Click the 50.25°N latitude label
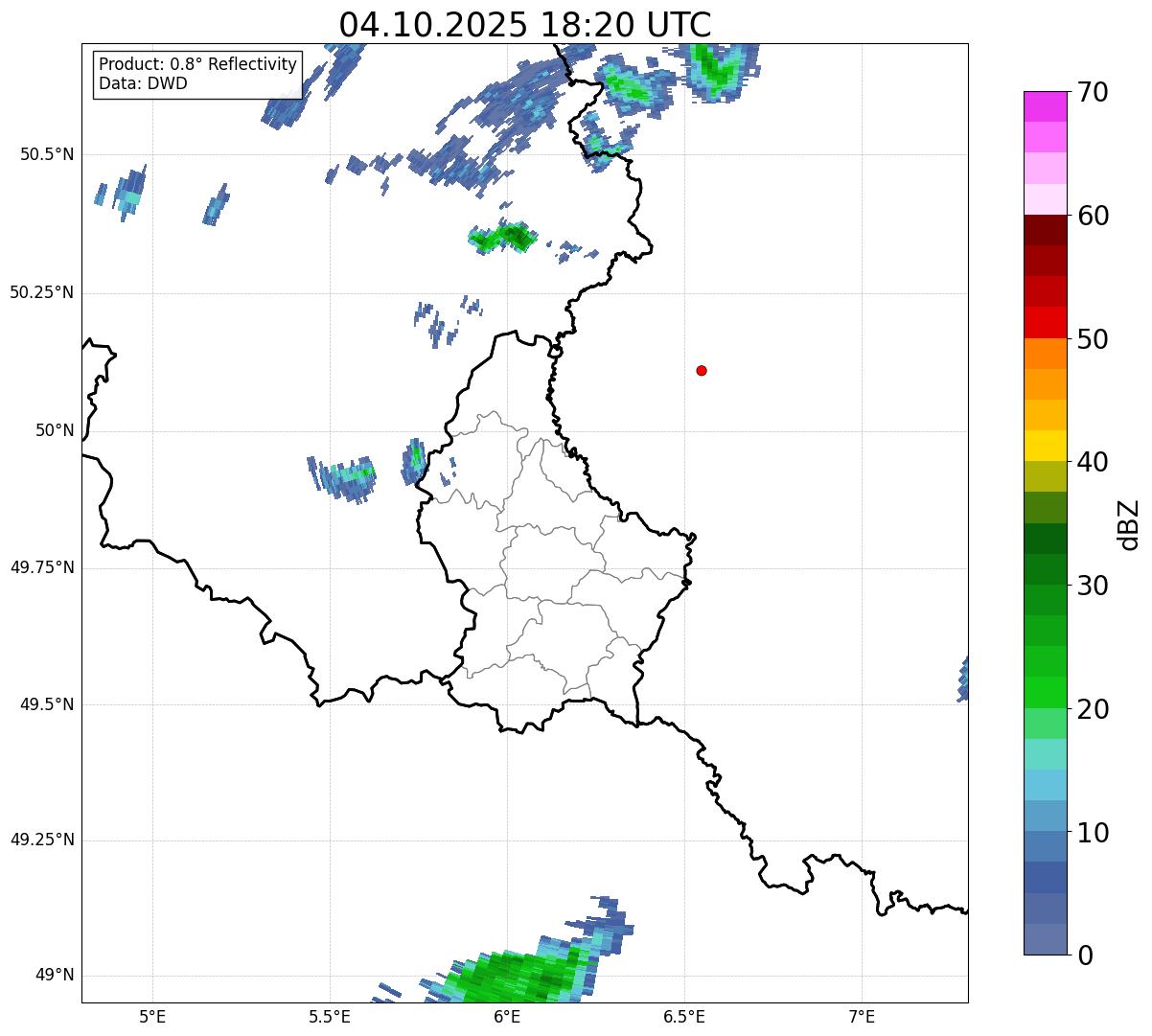1152x1036 pixels. 42,292
